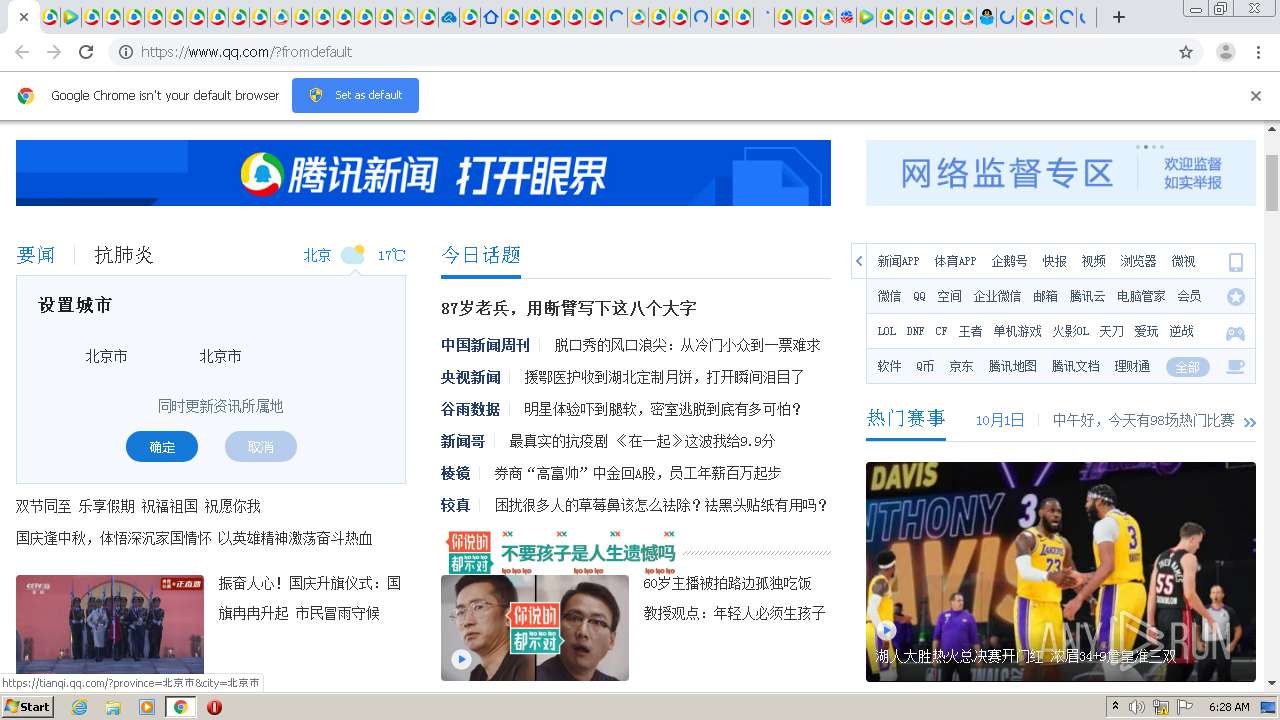Screen dimensions: 1280x720
Task: Click the page vertical scrollbar thumb
Action: tap(1272, 182)
